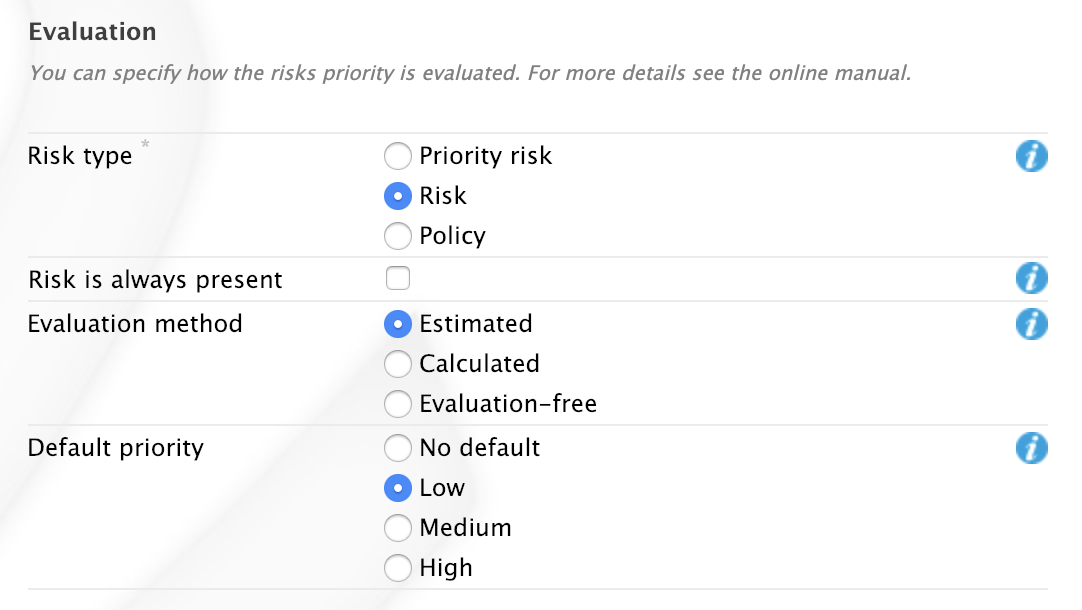1082x610 pixels.
Task: Set default priority to High
Action: point(398,568)
